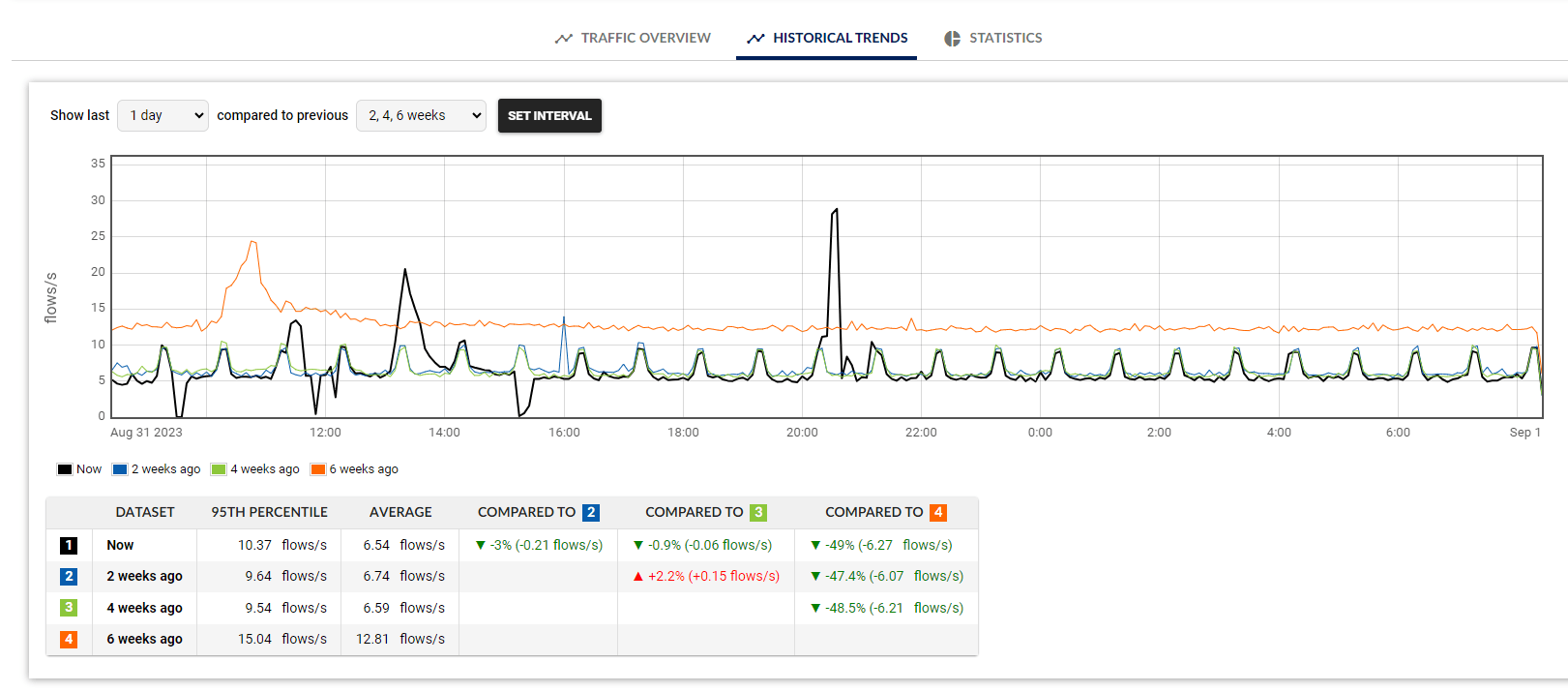Click the orange 6 weeks ago legend swatch
Viewport: 1568px width, 692px height.
(317, 469)
